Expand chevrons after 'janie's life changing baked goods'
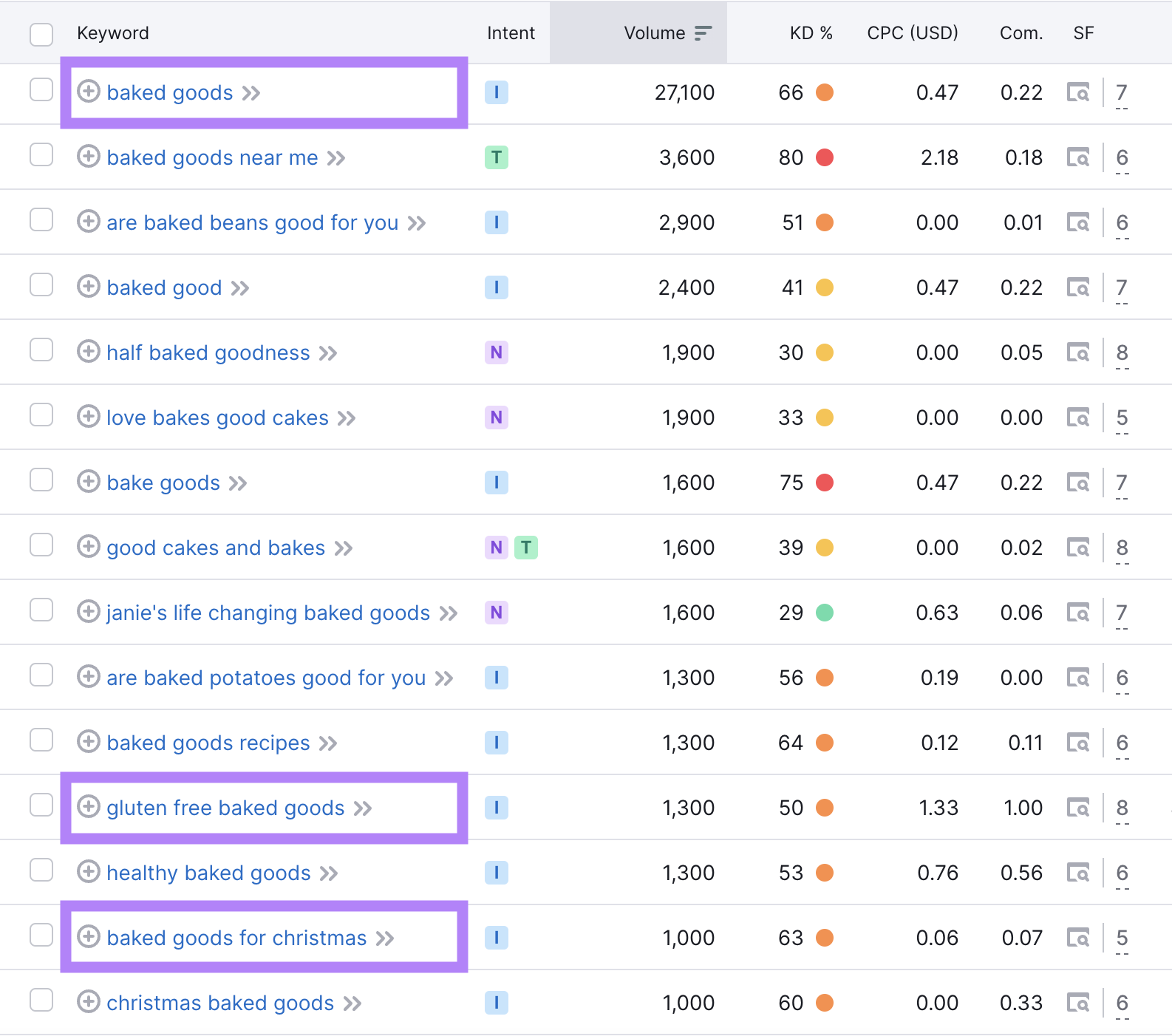The width and height of the screenshot is (1172, 1036). 449,613
